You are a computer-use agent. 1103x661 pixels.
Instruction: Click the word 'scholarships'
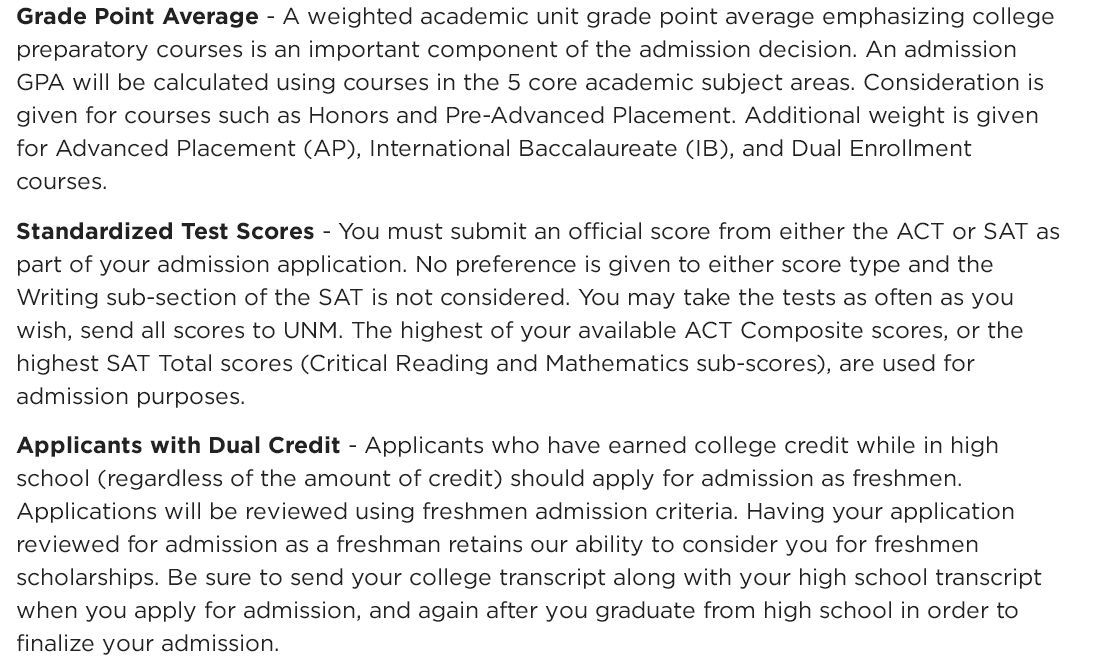pos(85,578)
